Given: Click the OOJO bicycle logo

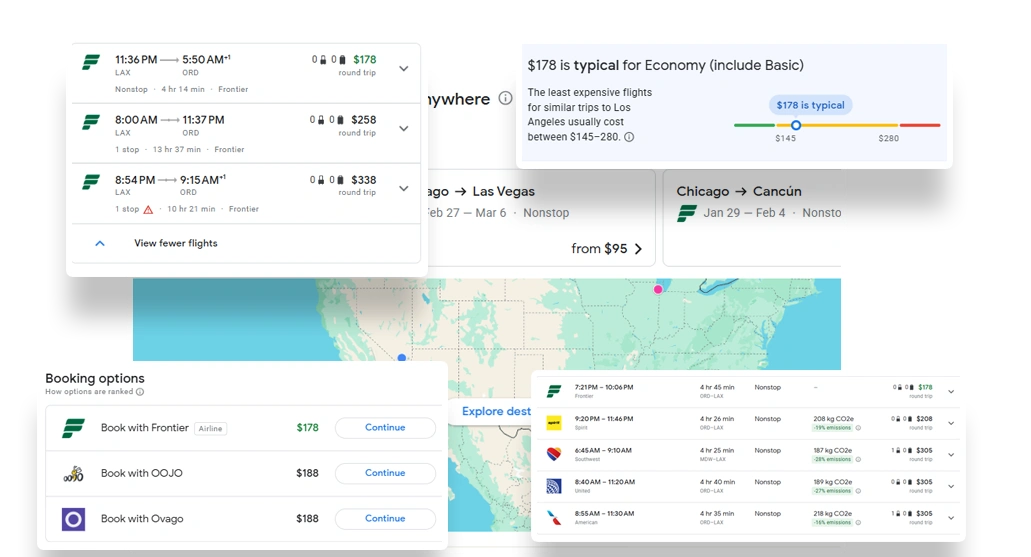Looking at the screenshot, I should (x=73, y=473).
